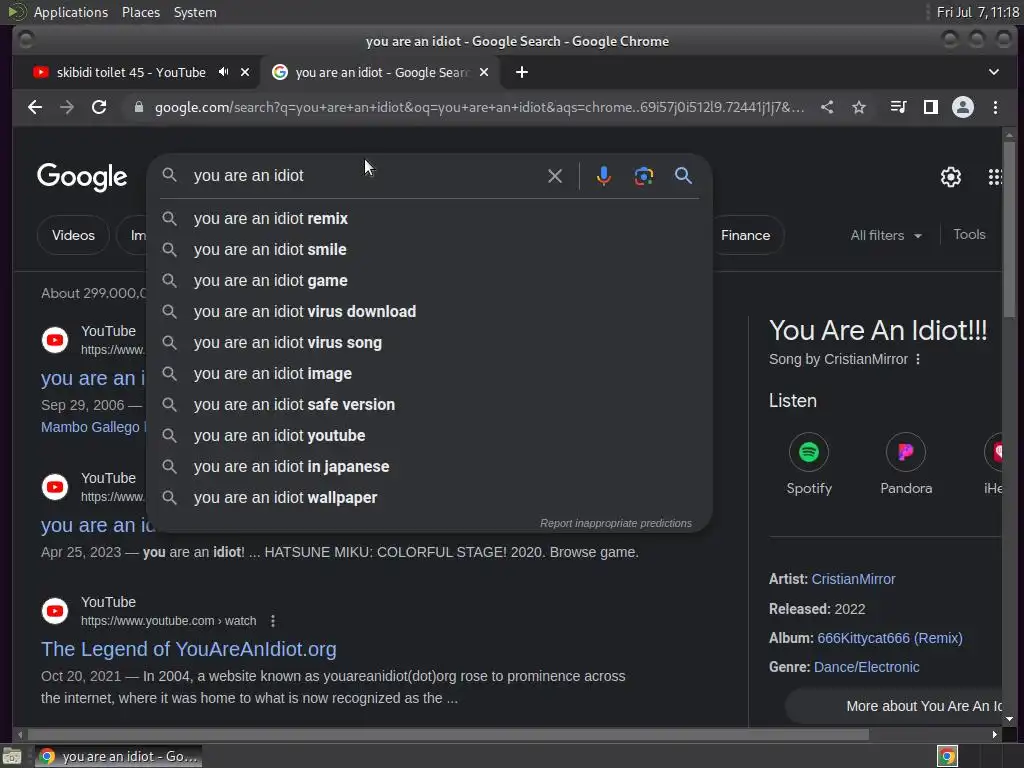Click the horizontal page scrollbar
This screenshot has width=1024, height=768.
(448, 735)
